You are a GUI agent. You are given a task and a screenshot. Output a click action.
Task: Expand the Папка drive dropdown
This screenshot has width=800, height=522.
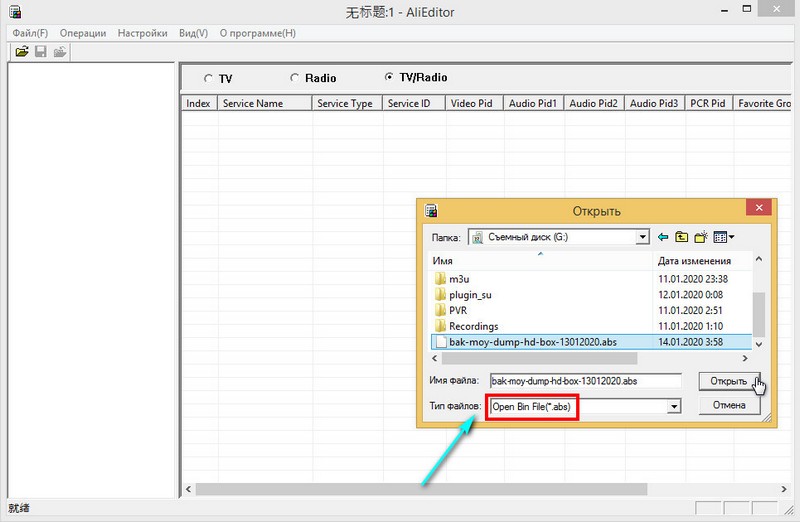coord(642,237)
